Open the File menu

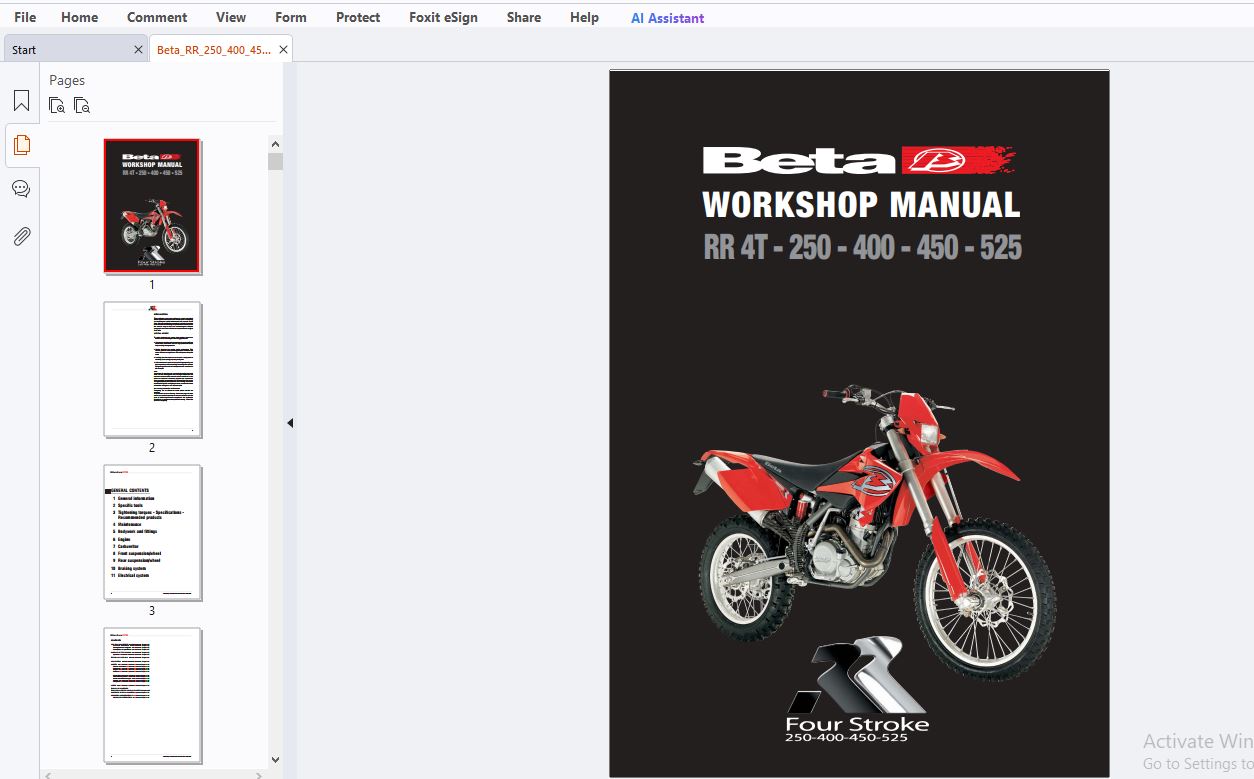25,17
